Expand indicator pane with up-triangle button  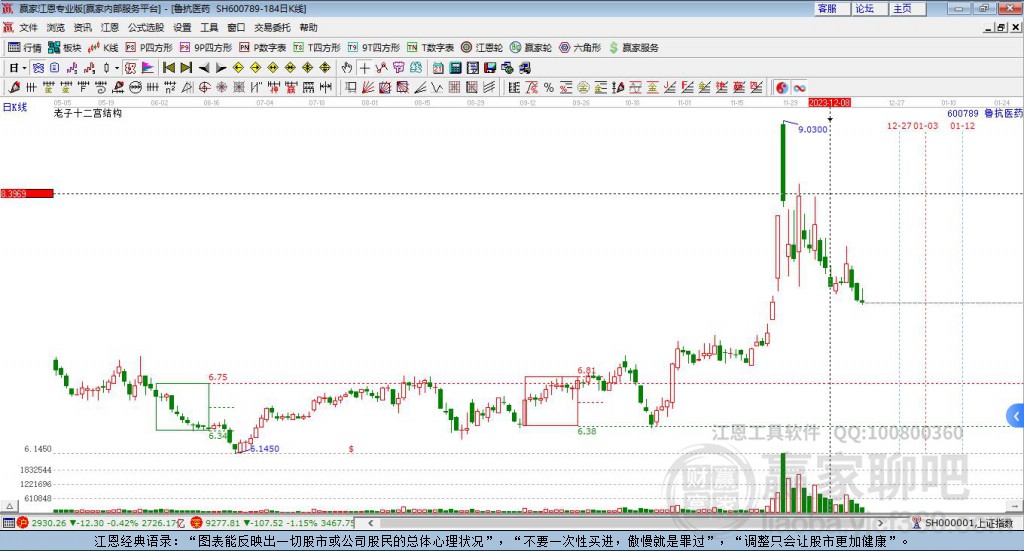(x=9, y=506)
